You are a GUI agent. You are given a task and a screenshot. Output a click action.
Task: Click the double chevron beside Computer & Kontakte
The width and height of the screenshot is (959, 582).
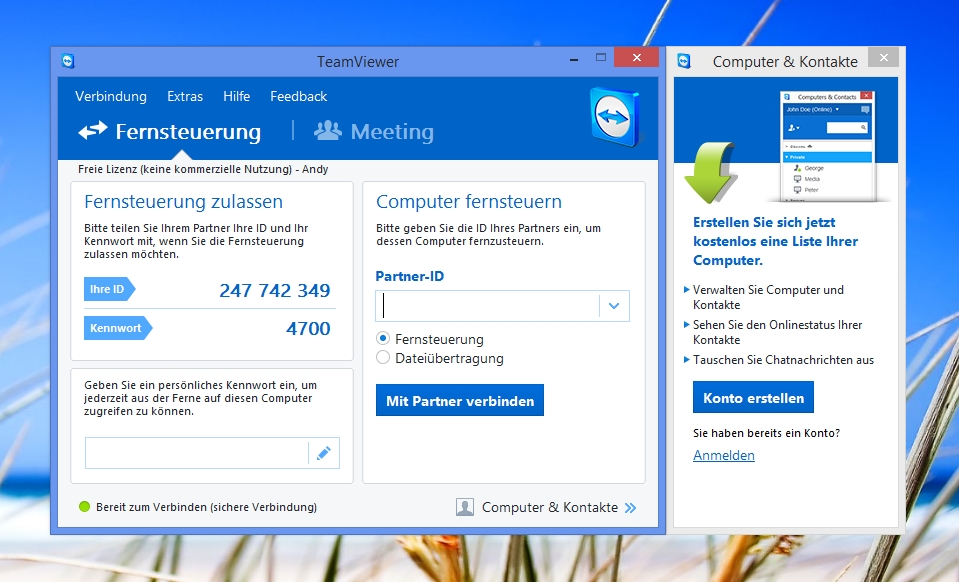[631, 507]
